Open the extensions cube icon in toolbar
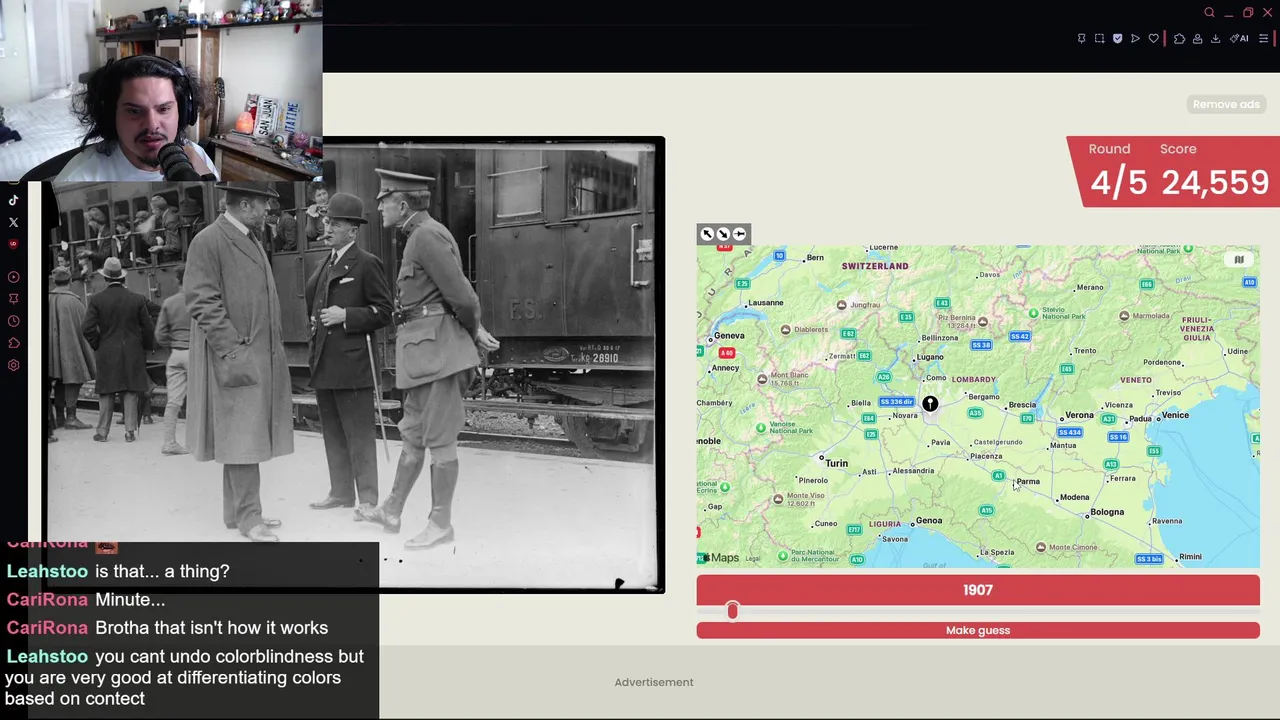1280x720 pixels. click(1179, 39)
